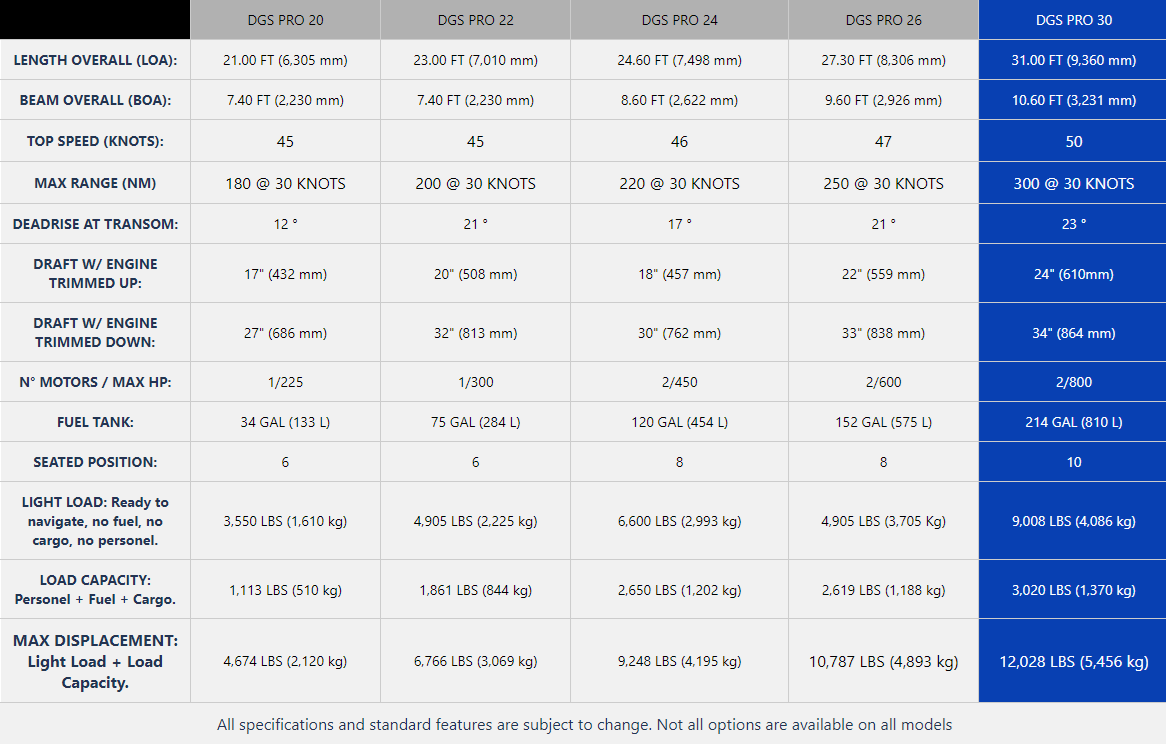Viewport: 1166px width, 744px height.
Task: Click the Max Displacement row label
Action: point(95,661)
